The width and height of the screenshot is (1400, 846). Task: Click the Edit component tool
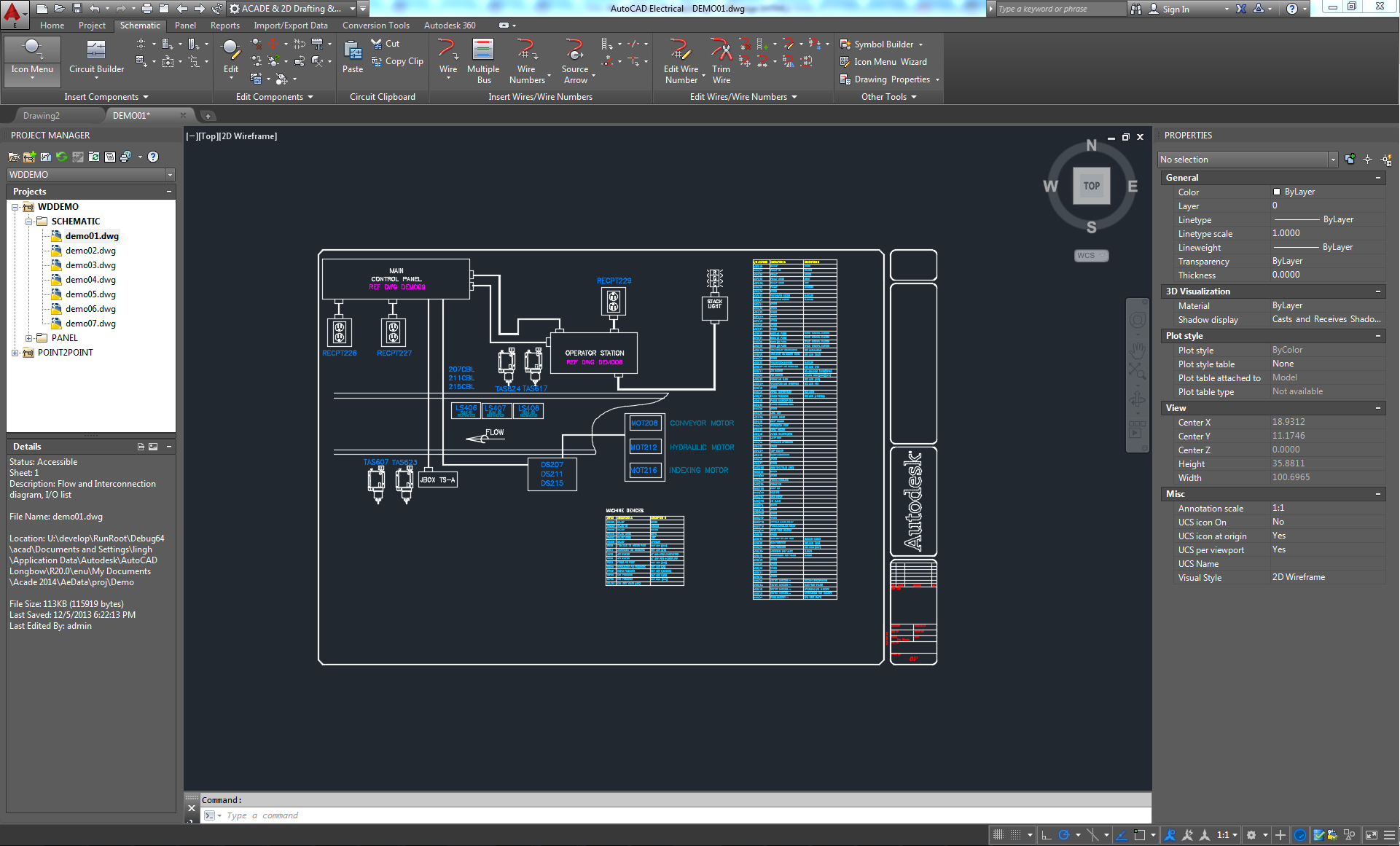click(230, 58)
